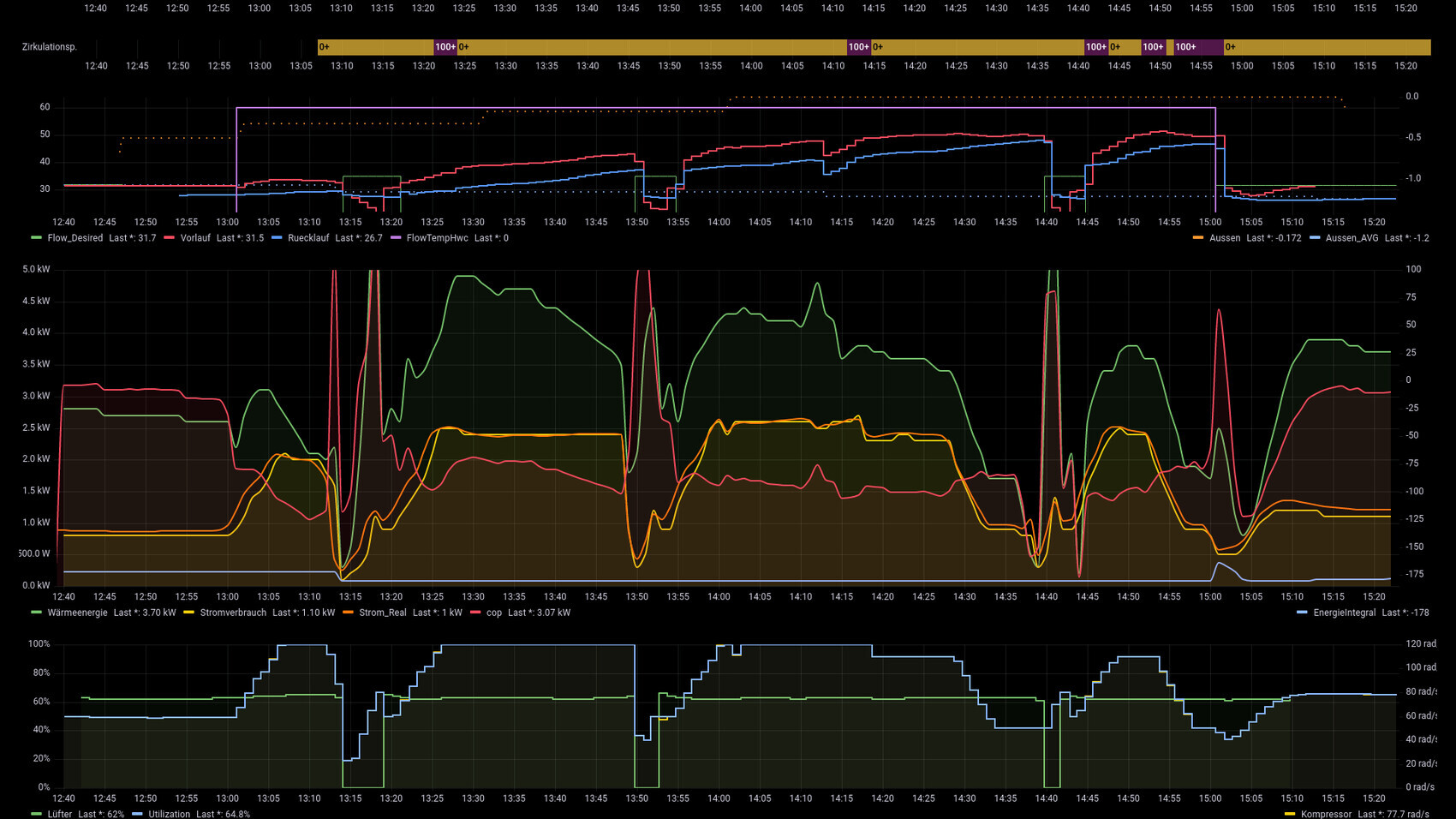This screenshot has height=819, width=1456.
Task: Click the 100+ state segment near 14:10
Action: [858, 47]
